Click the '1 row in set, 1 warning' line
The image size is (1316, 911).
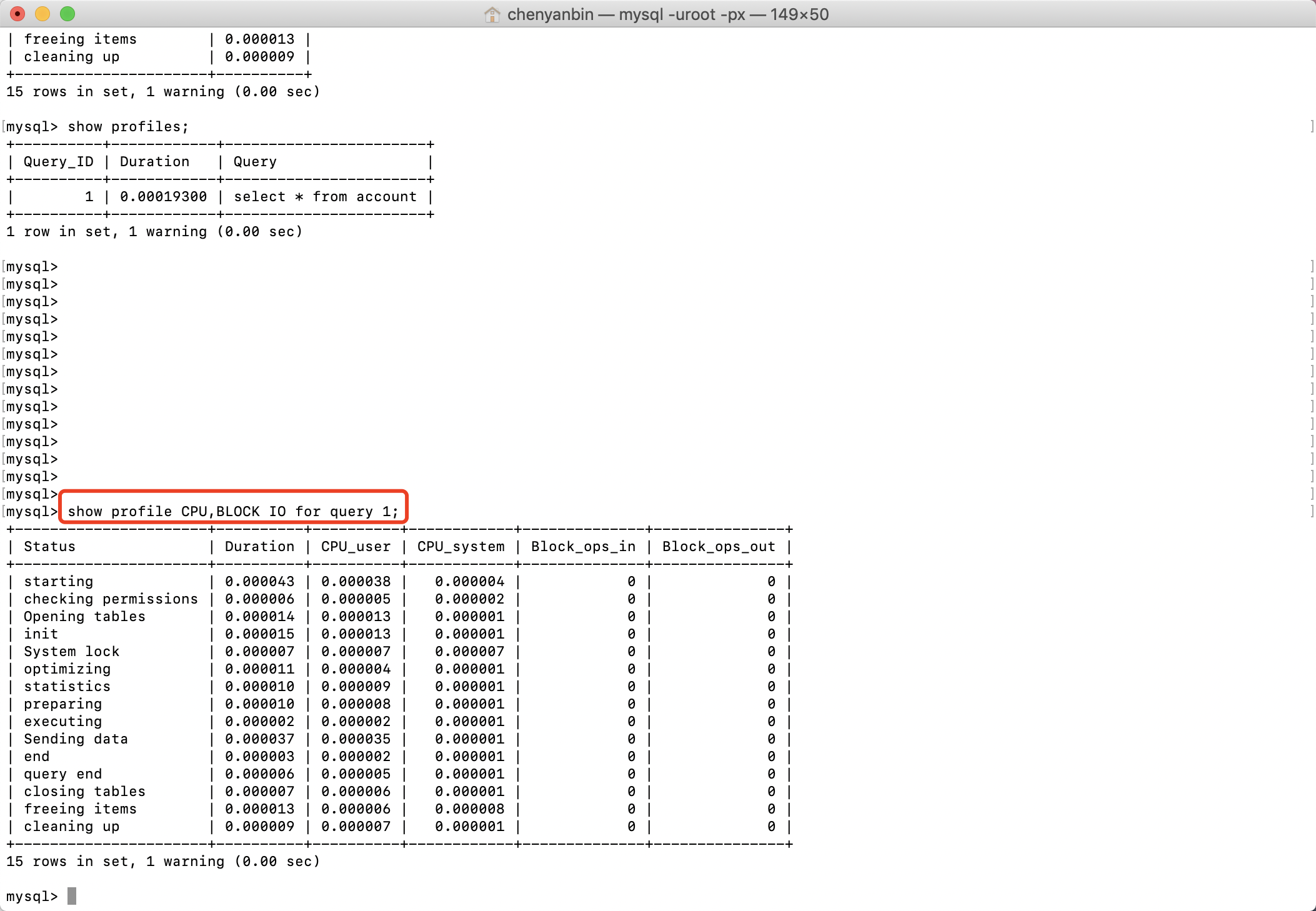[x=154, y=232]
